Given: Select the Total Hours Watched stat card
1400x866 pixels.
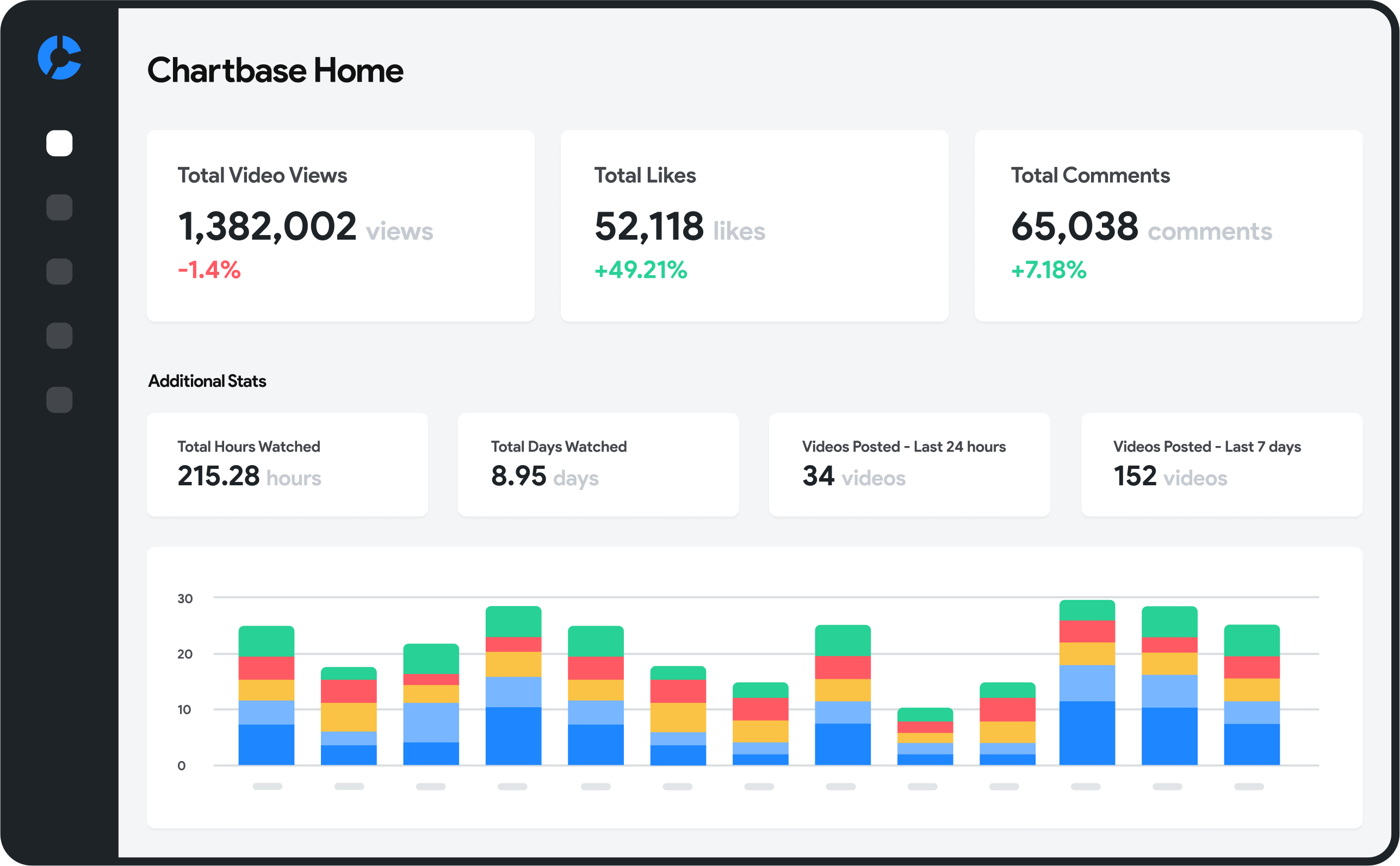Looking at the screenshot, I should pos(287,465).
